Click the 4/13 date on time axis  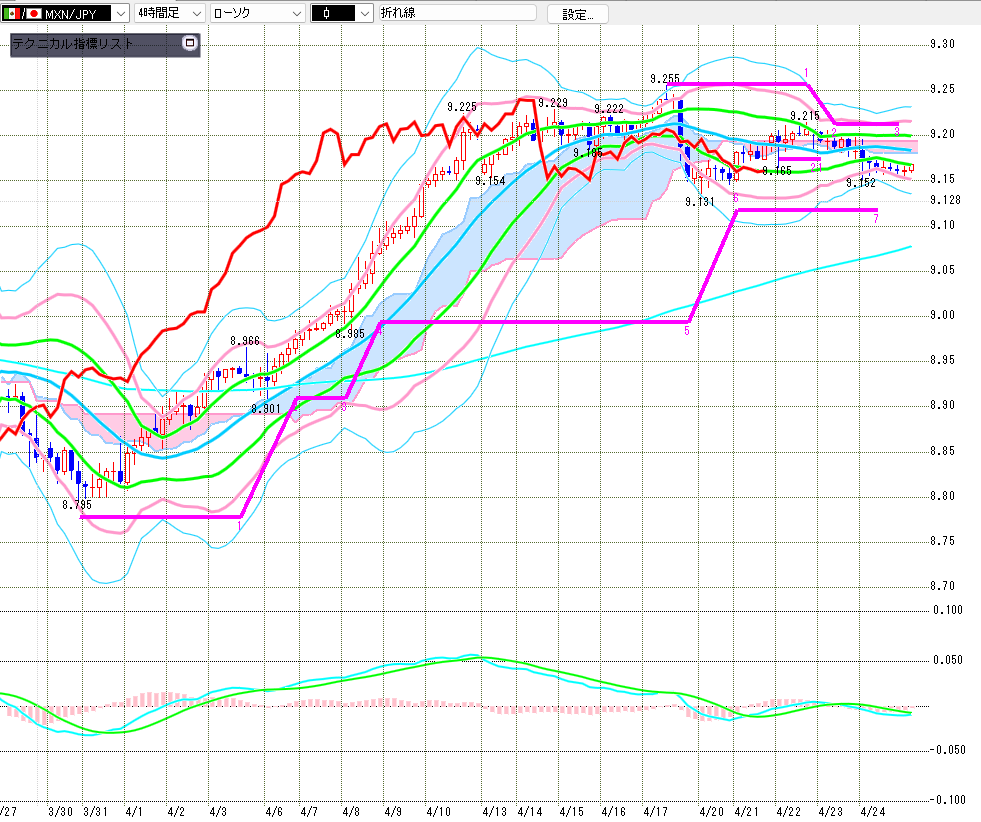coord(494,812)
